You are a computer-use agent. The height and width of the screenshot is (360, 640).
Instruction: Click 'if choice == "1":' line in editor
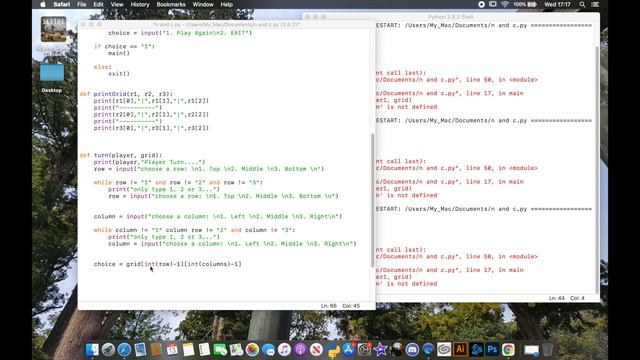(x=124, y=46)
